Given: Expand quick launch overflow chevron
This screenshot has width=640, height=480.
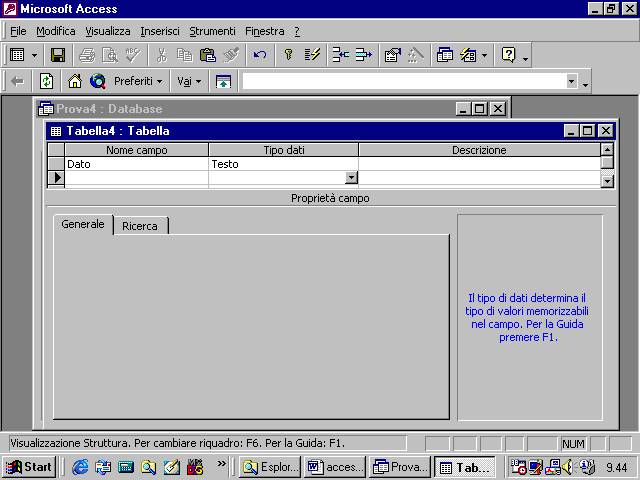Looking at the screenshot, I should (x=222, y=463).
